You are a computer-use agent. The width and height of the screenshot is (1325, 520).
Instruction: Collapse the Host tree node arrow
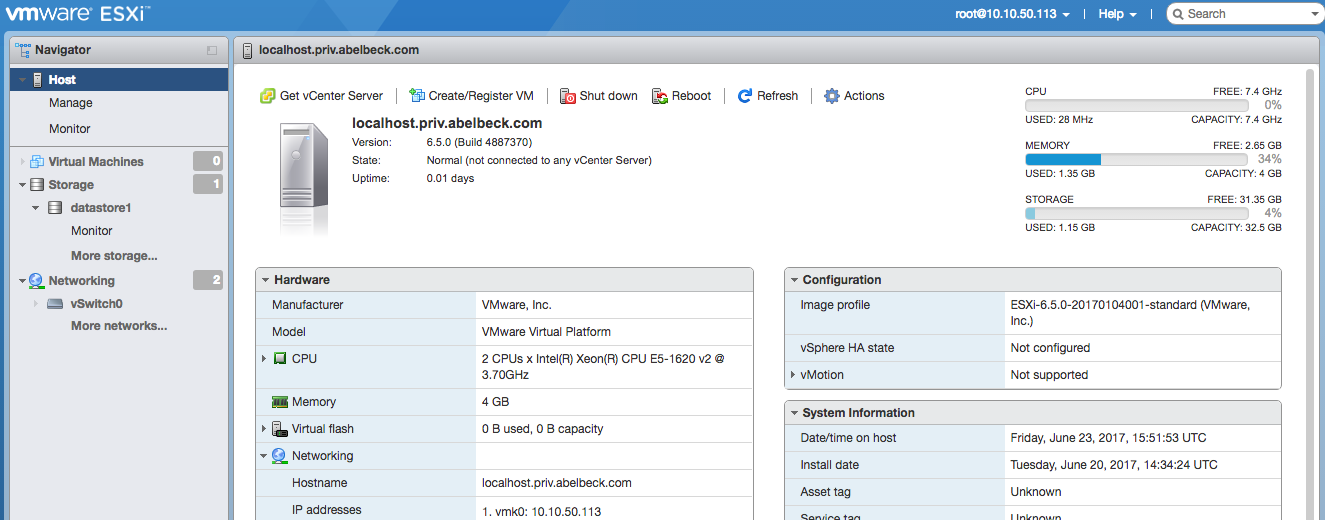pos(22,80)
